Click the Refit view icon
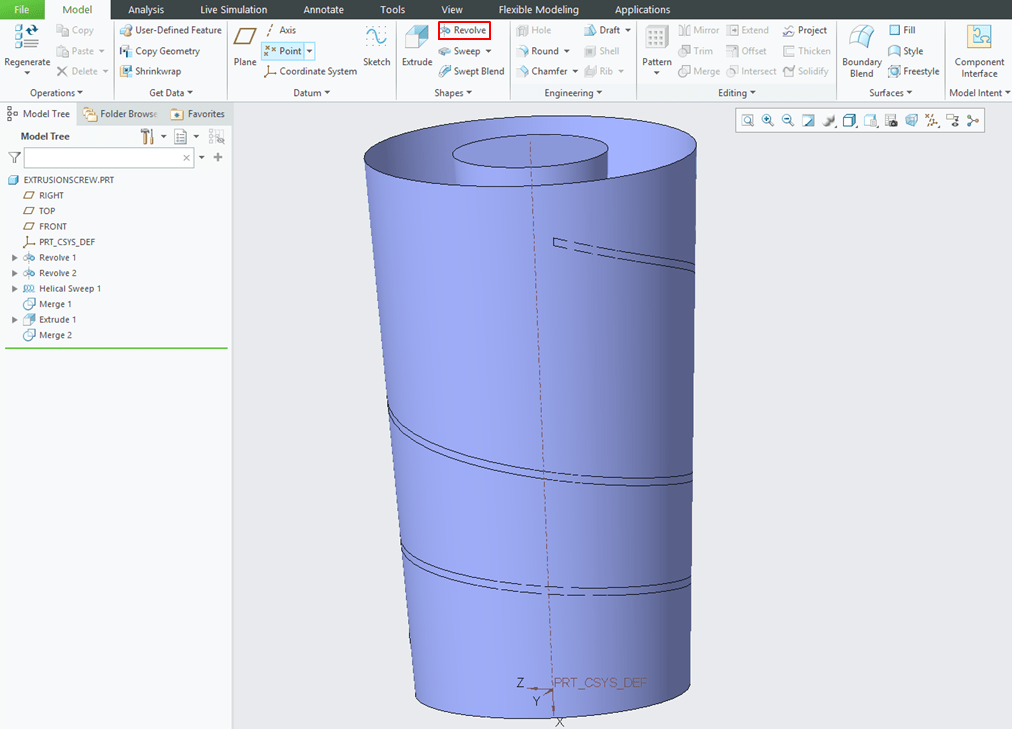The image size is (1012, 729). 747,121
